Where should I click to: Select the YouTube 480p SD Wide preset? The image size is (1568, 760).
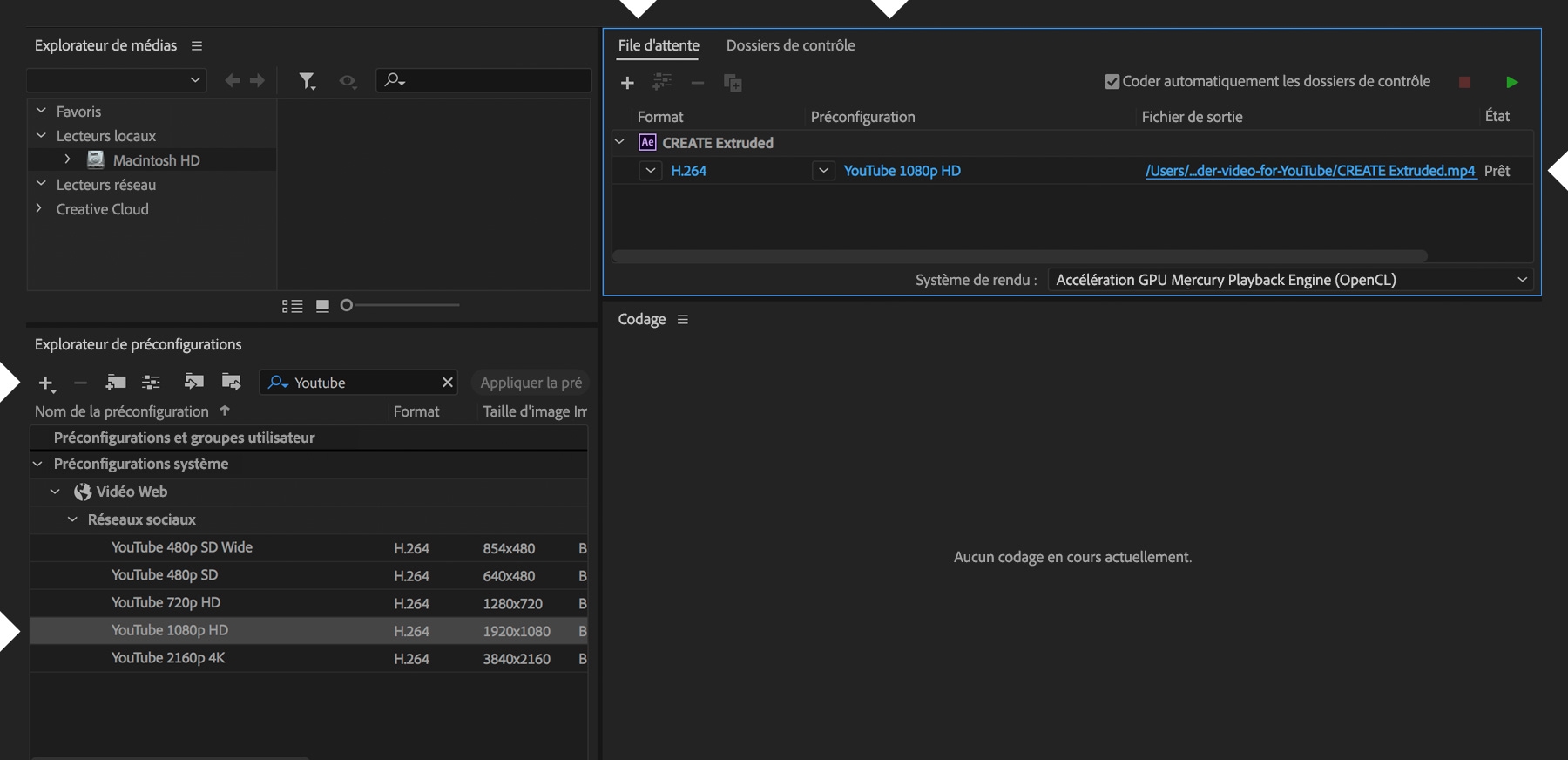pos(309,547)
